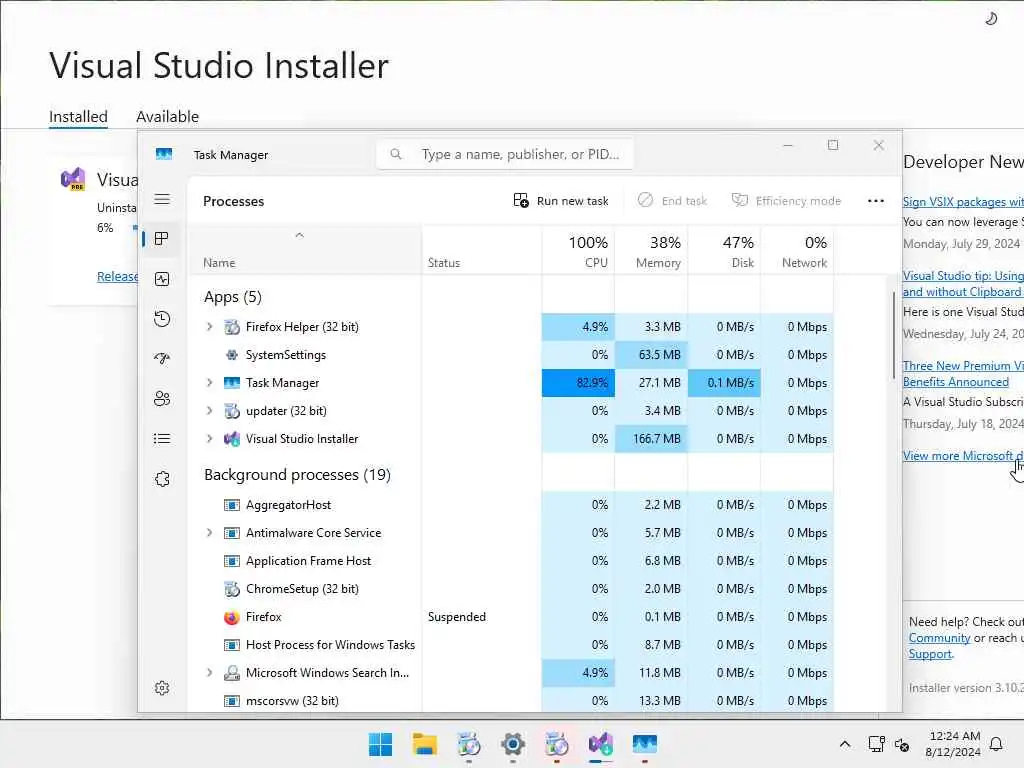Click network status tray icon
Viewport: 1024px width, 768px height.
pyautogui.click(x=876, y=744)
